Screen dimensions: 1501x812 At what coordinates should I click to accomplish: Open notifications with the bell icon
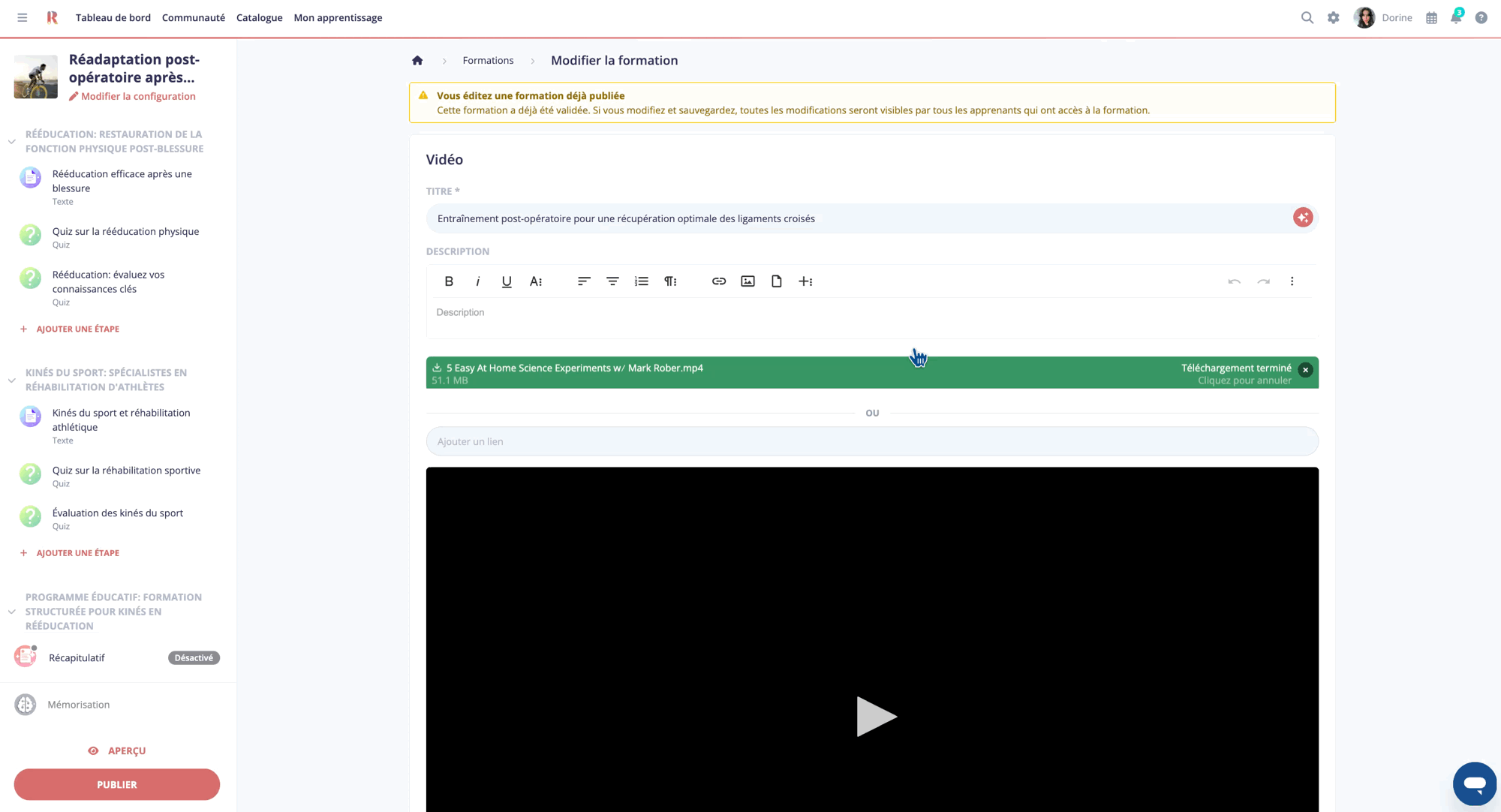[x=1455, y=17]
